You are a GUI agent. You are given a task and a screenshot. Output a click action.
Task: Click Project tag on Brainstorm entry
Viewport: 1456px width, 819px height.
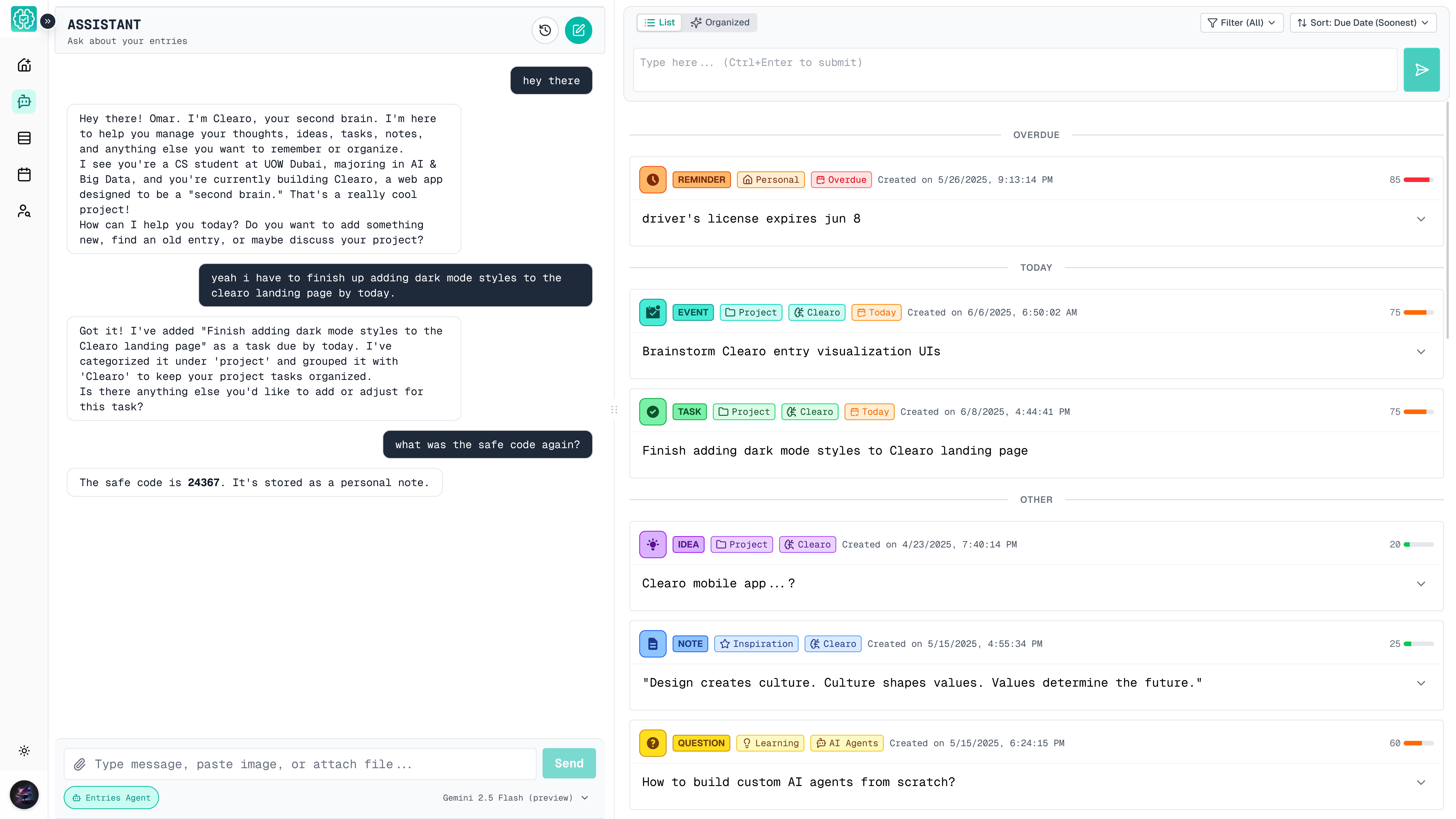(751, 313)
